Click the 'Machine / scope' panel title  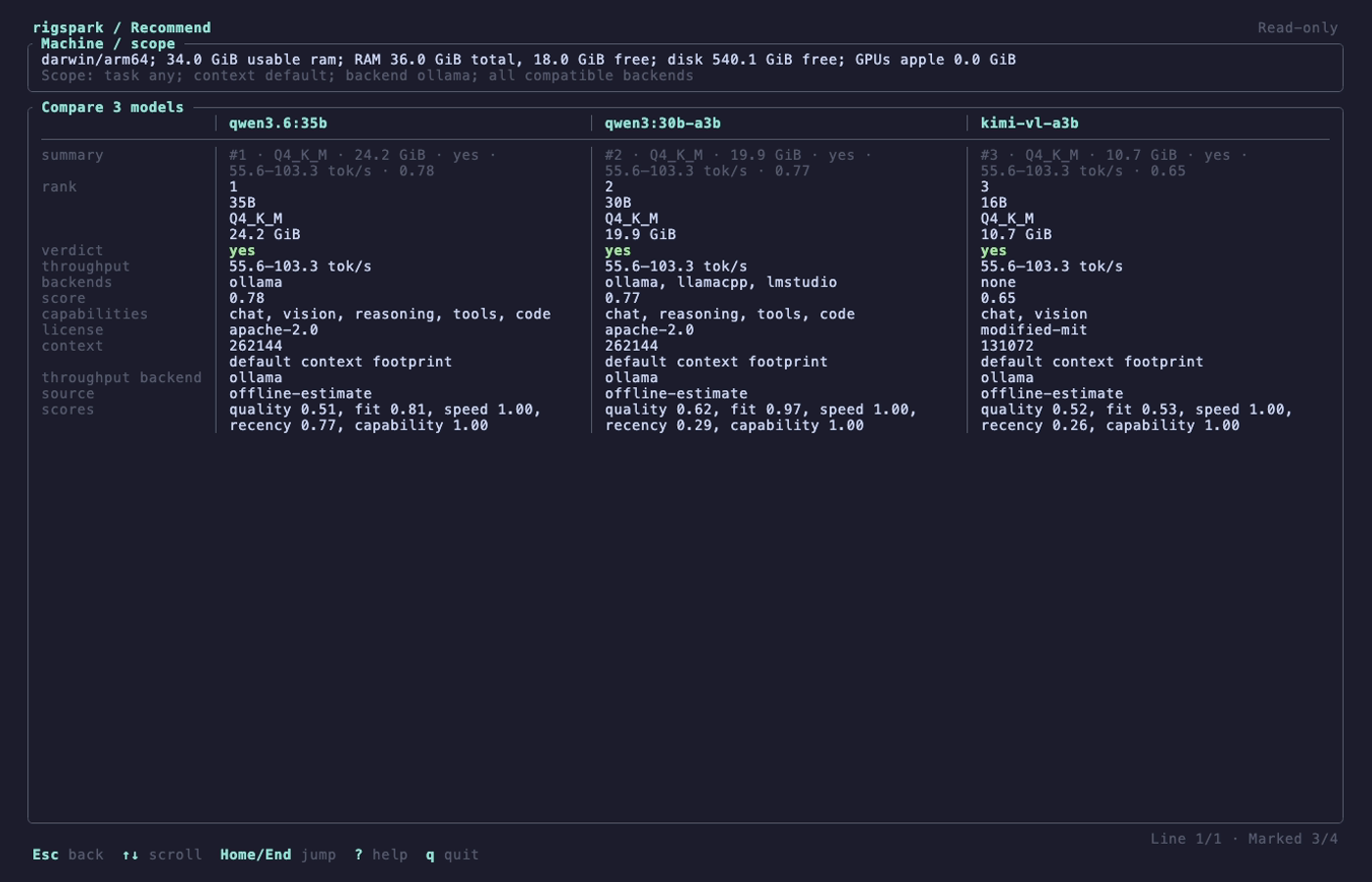tap(108, 44)
